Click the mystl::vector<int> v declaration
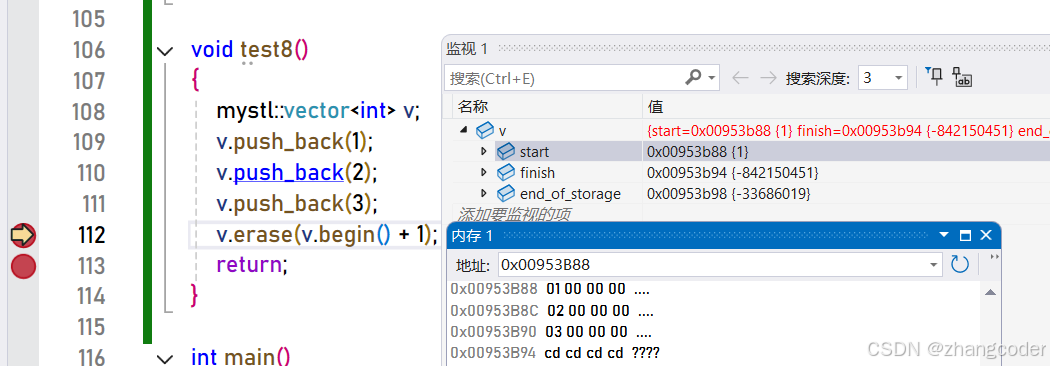The image size is (1050, 366). pos(317,111)
